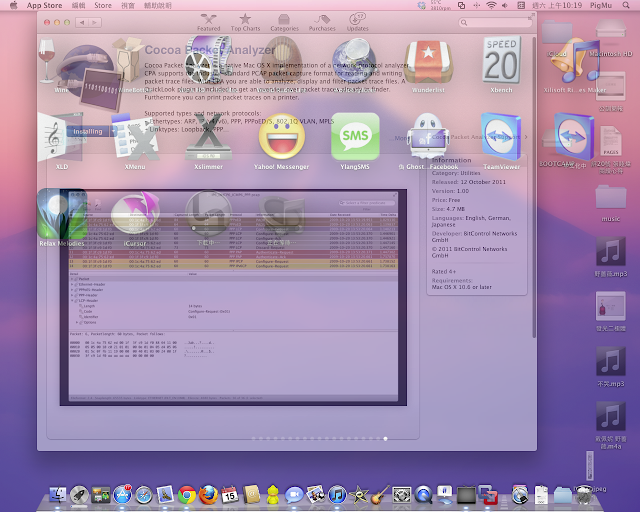
Task: Open App Store from the Dock
Action: (x=122, y=495)
